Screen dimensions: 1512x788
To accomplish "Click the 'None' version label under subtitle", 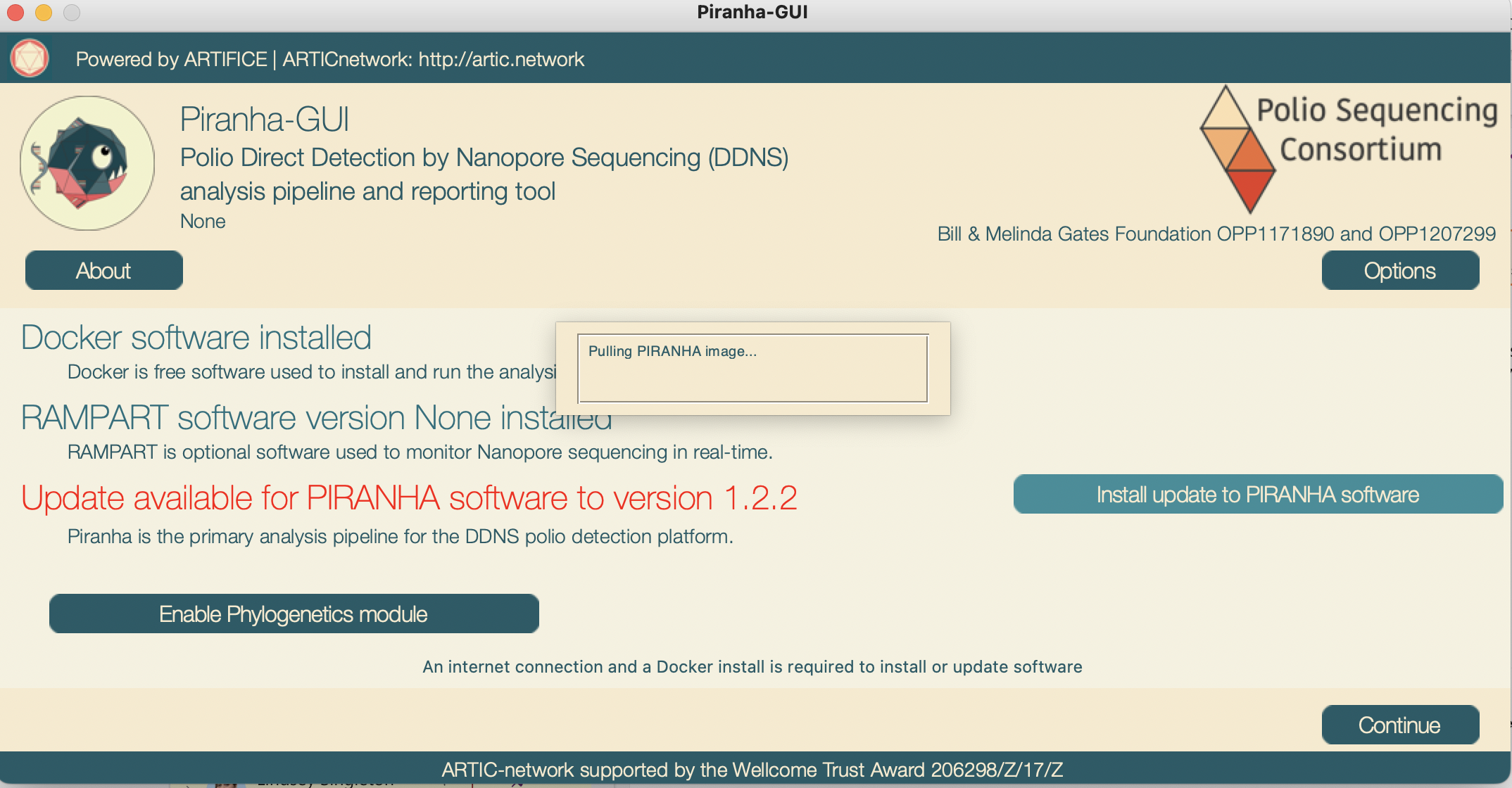I will point(203,222).
